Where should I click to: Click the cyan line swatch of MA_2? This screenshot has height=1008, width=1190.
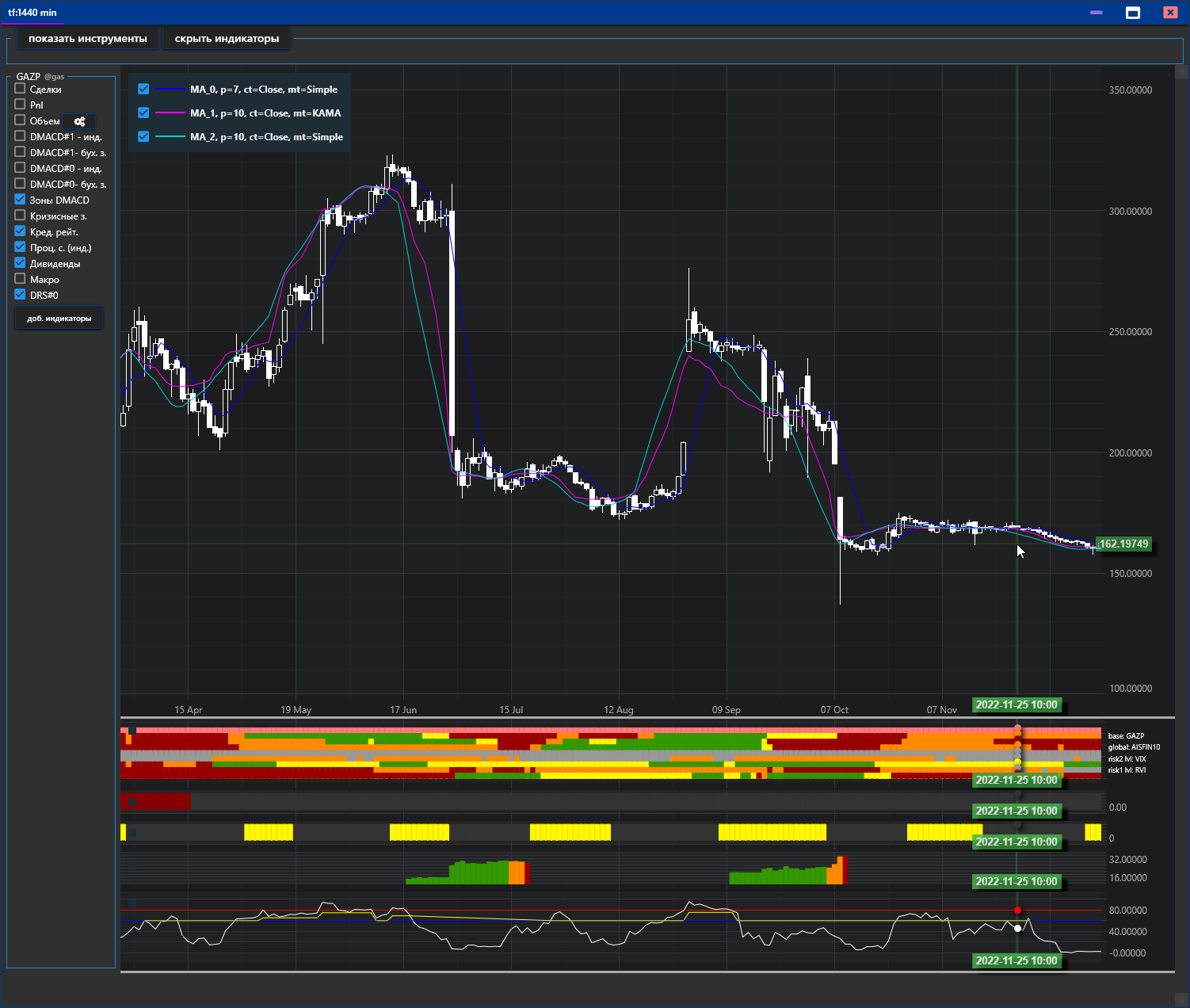pos(170,137)
